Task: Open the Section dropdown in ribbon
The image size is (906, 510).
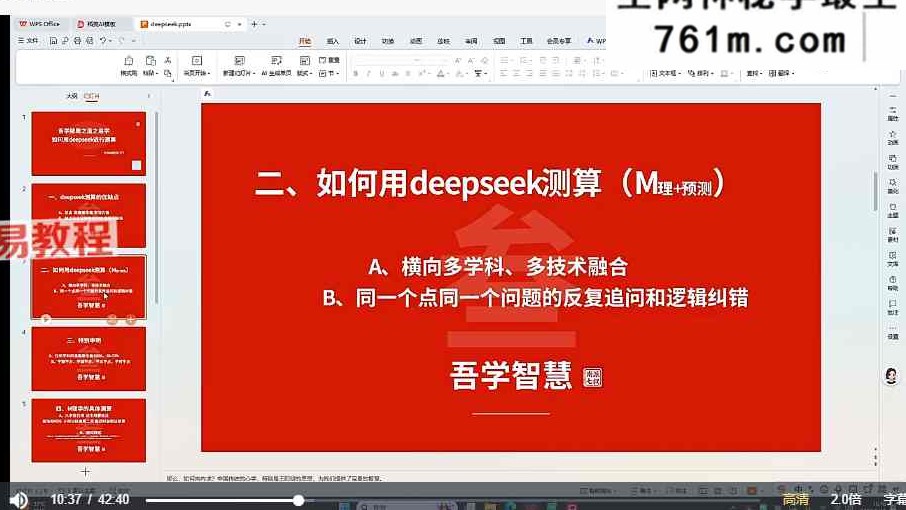Action: click(x=329, y=73)
